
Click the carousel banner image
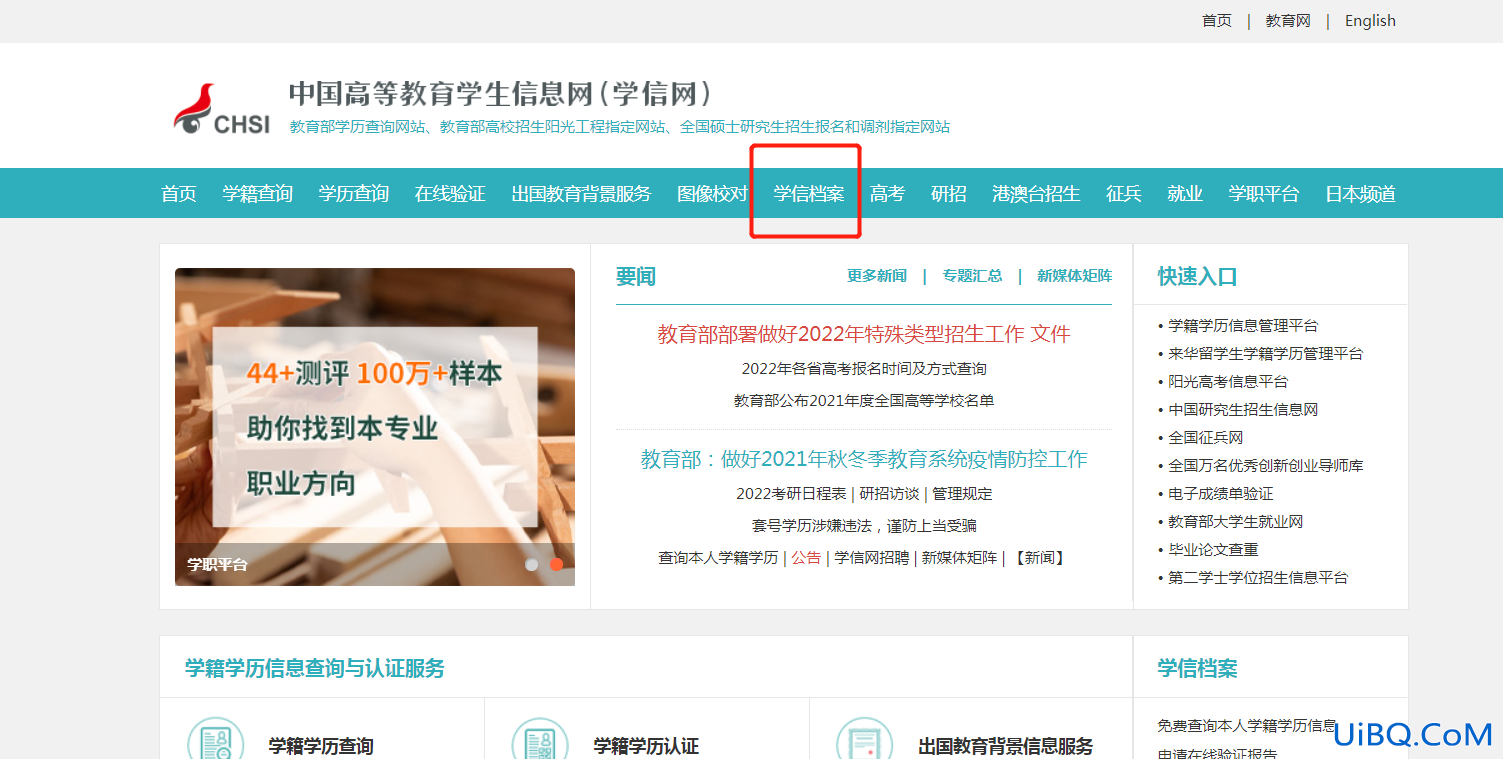click(375, 427)
